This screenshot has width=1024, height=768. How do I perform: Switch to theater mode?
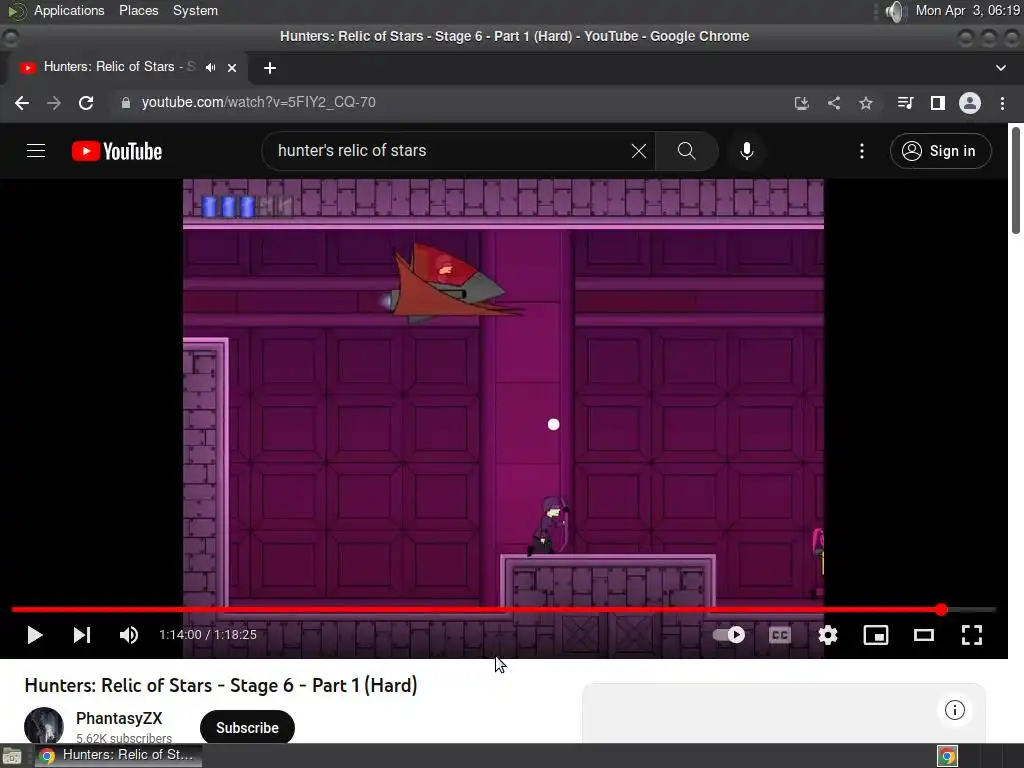pos(923,635)
